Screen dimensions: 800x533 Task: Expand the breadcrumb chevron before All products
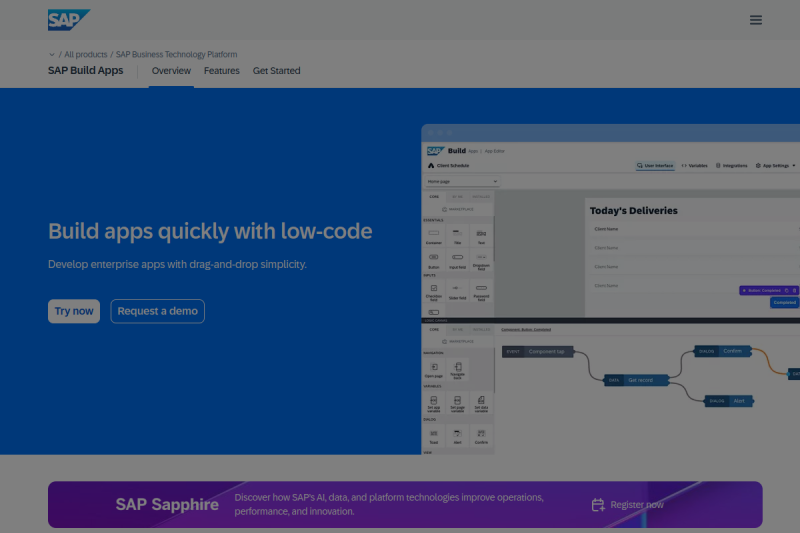52,55
